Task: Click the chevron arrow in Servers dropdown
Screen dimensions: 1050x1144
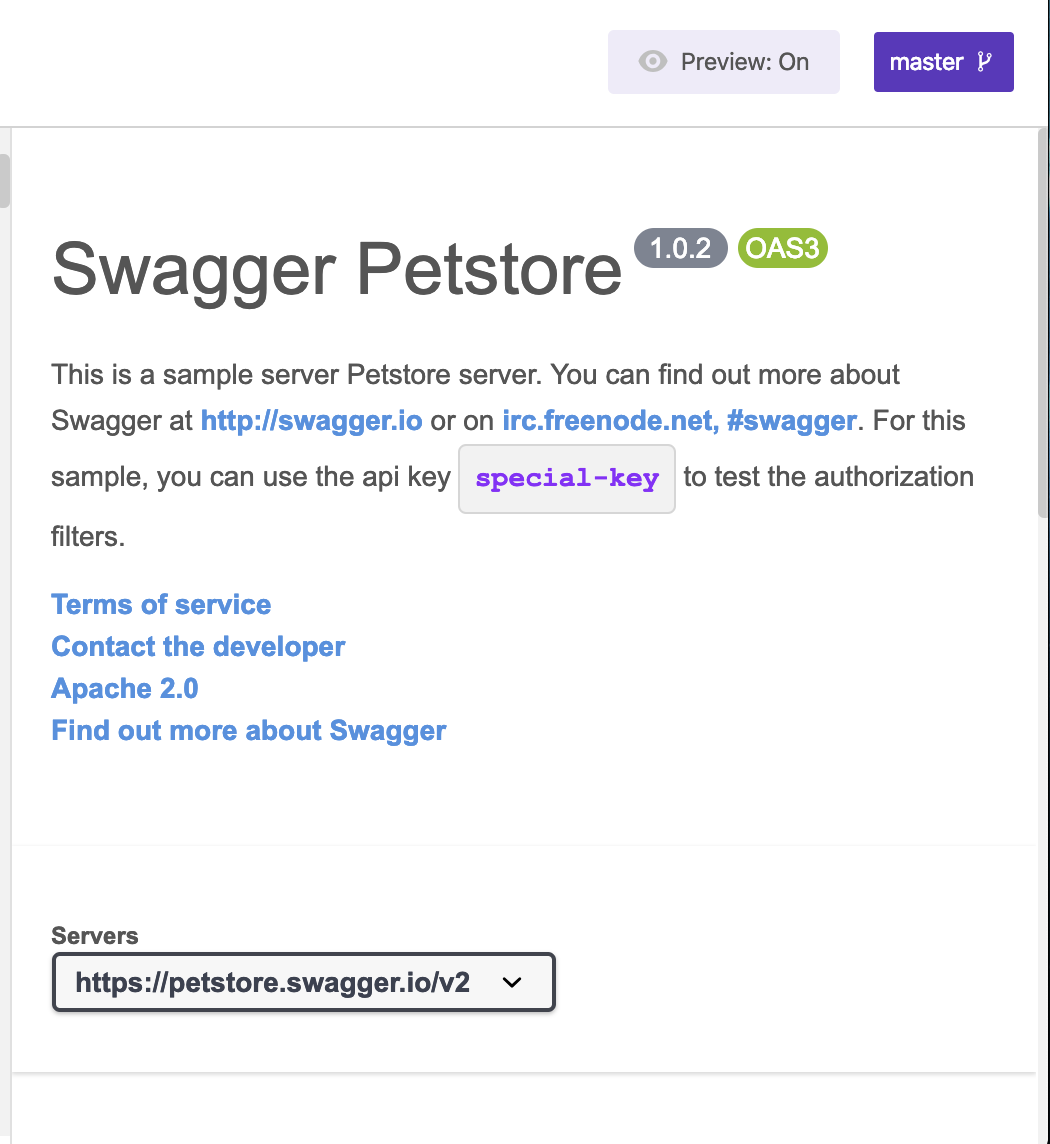Action: 512,982
